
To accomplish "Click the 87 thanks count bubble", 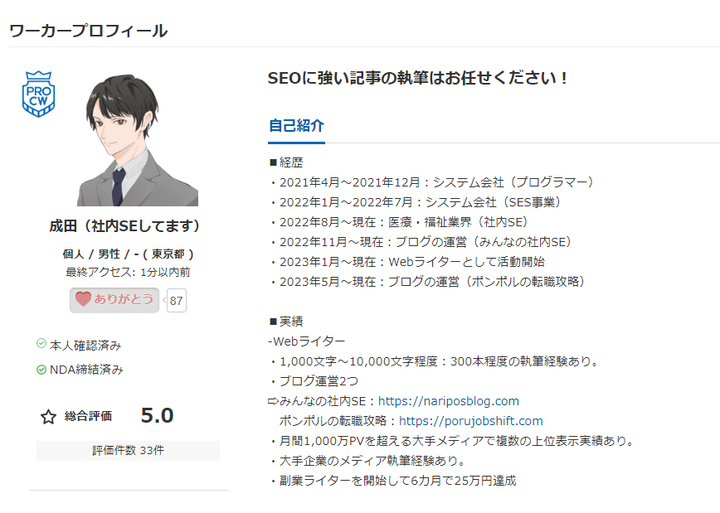I will point(176,301).
